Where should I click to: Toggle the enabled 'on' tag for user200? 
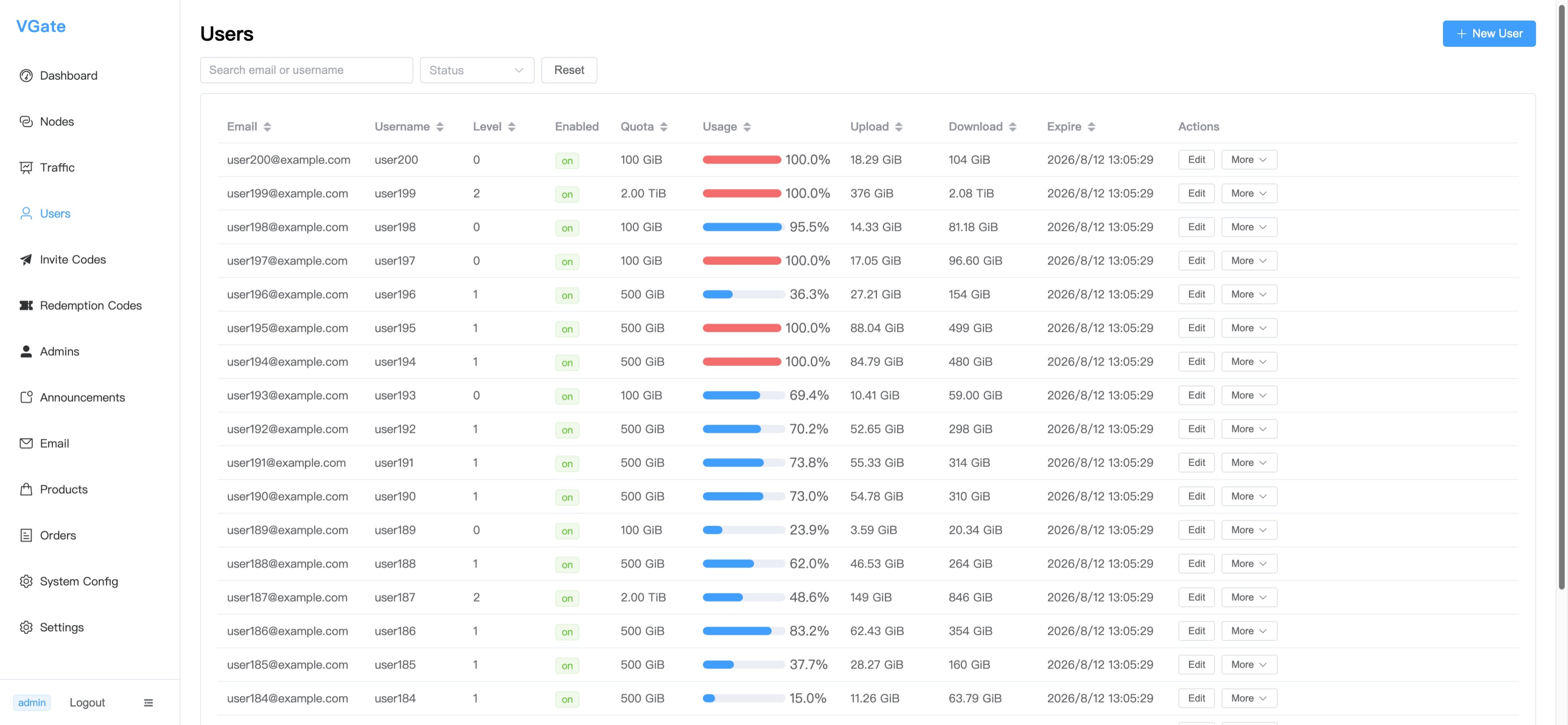click(x=567, y=161)
